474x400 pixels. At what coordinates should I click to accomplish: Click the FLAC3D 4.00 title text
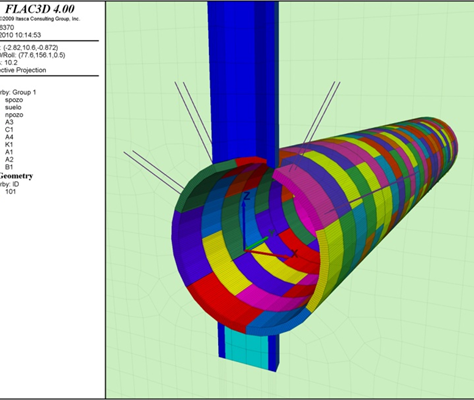click(40, 8)
